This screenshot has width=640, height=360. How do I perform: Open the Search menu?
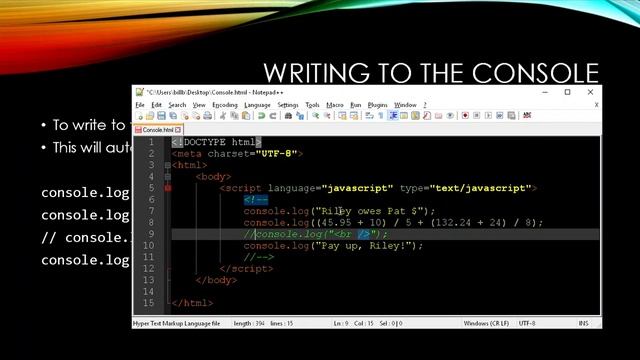(x=177, y=105)
